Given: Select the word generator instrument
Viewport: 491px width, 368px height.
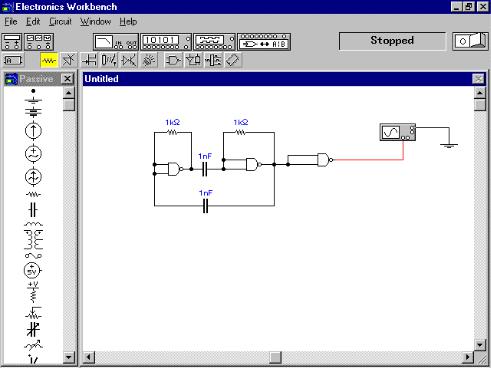Looking at the screenshot, I should click(166, 42).
